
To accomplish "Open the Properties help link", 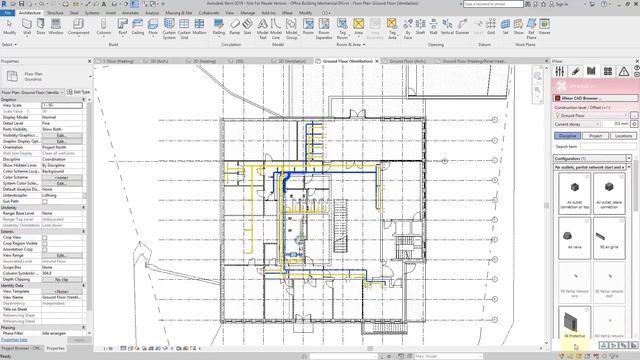I will (14, 340).
